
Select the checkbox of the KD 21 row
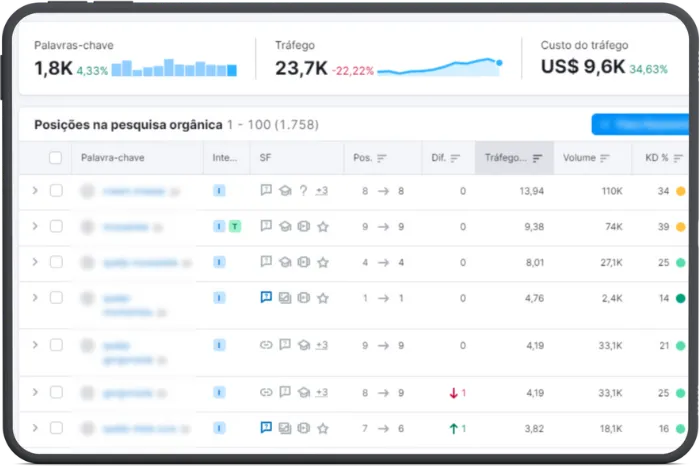pos(56,345)
